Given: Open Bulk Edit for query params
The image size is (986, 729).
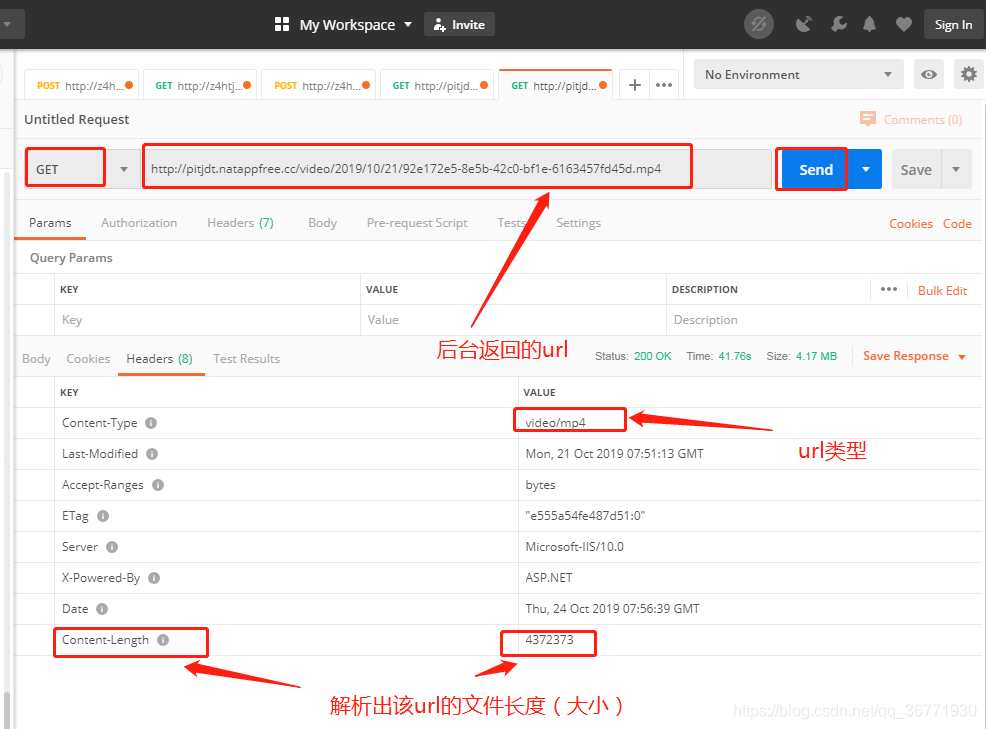Looking at the screenshot, I should click(942, 290).
